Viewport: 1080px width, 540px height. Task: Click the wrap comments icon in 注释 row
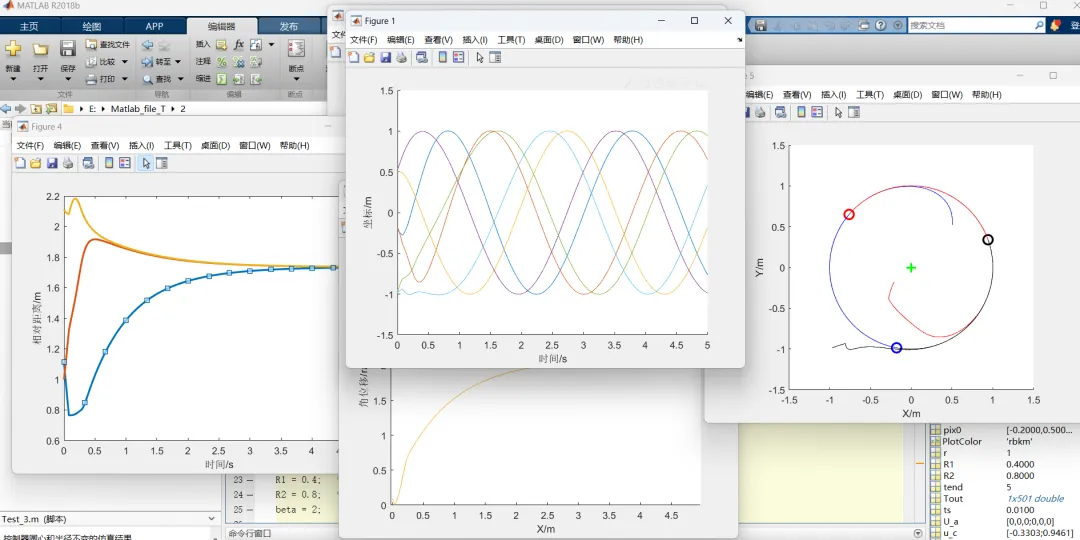tap(256, 62)
